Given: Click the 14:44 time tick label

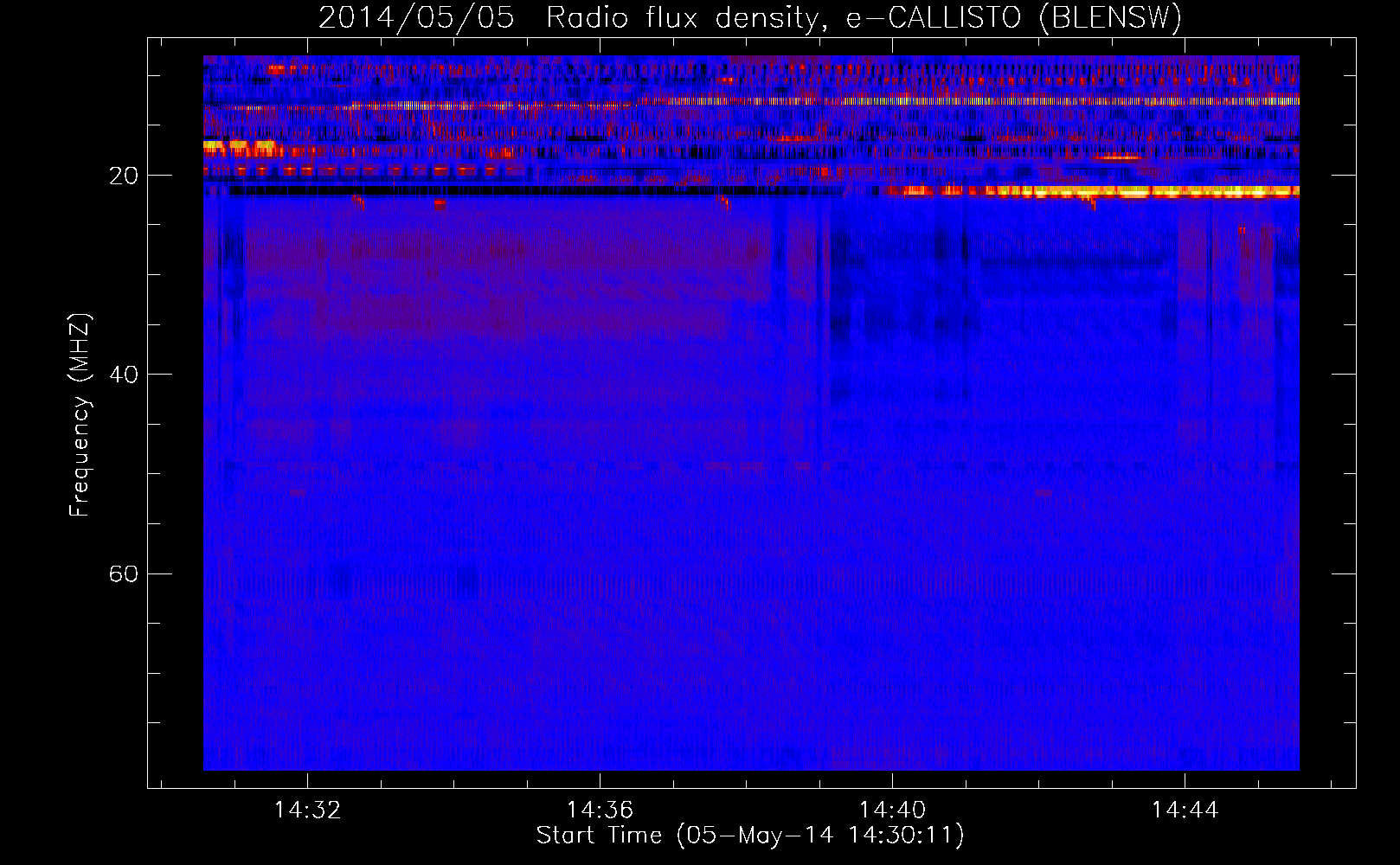Looking at the screenshot, I should click(1185, 811).
